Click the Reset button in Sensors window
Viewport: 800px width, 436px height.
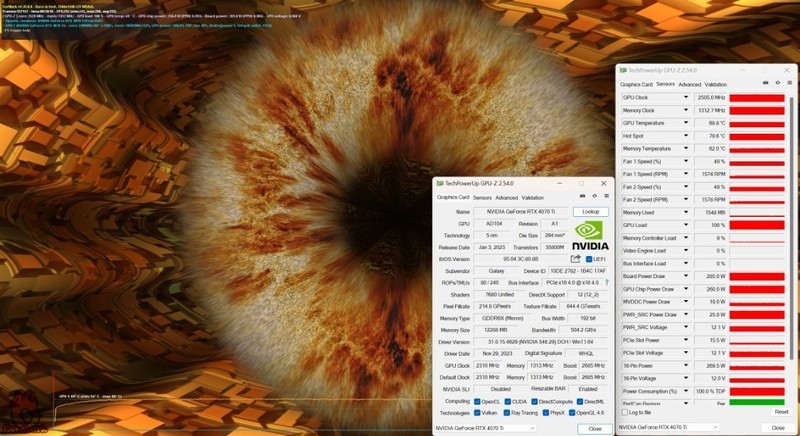click(x=780, y=412)
